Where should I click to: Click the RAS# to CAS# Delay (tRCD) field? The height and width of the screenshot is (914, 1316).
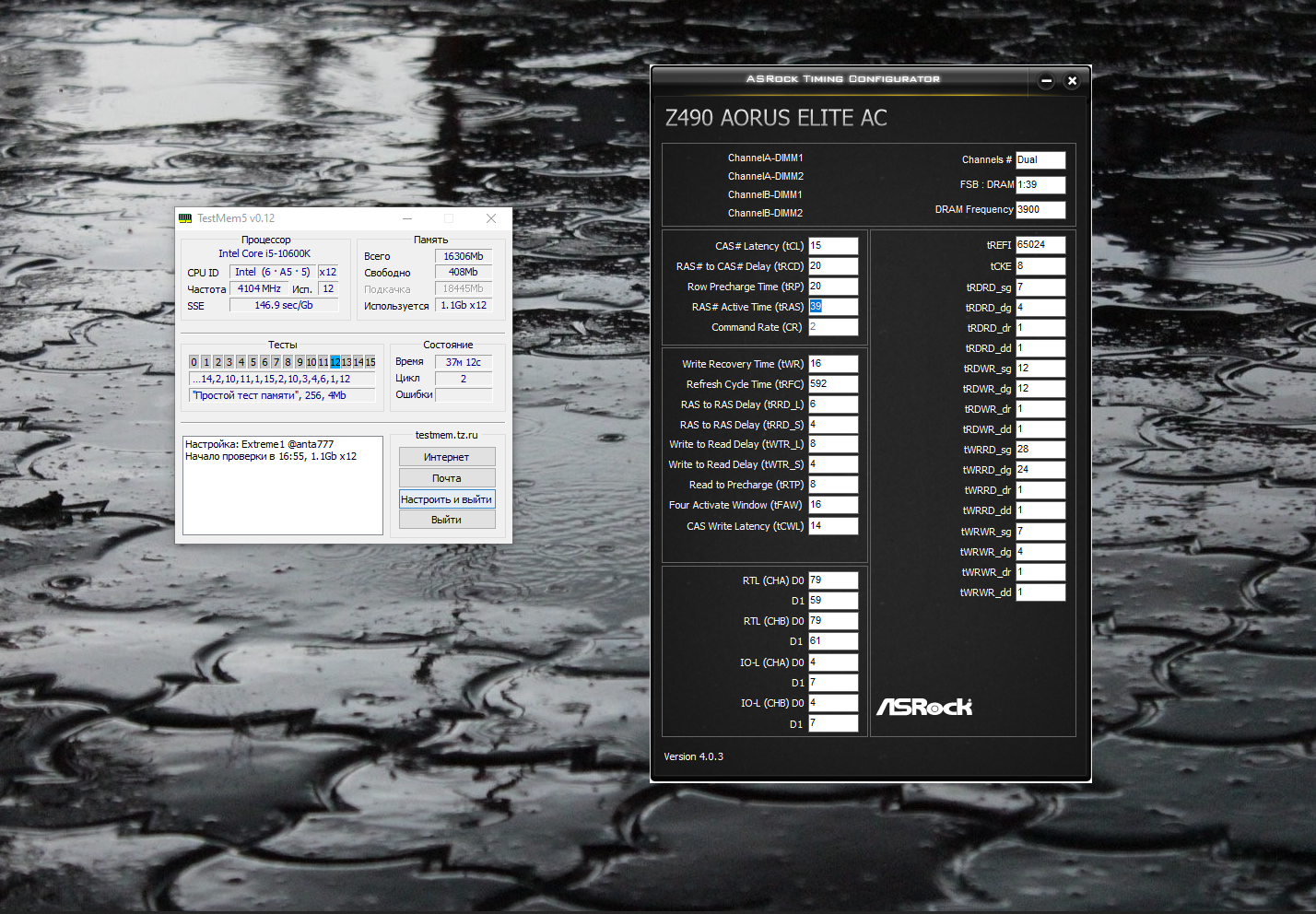[833, 266]
